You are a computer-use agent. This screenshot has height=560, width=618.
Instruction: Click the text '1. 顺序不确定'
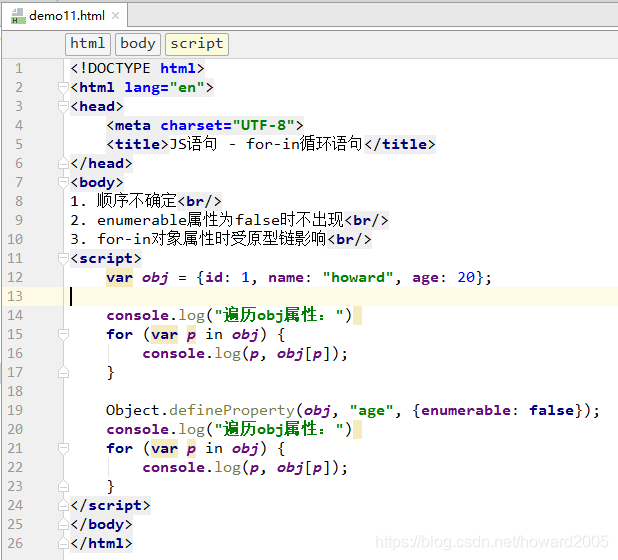click(x=123, y=201)
